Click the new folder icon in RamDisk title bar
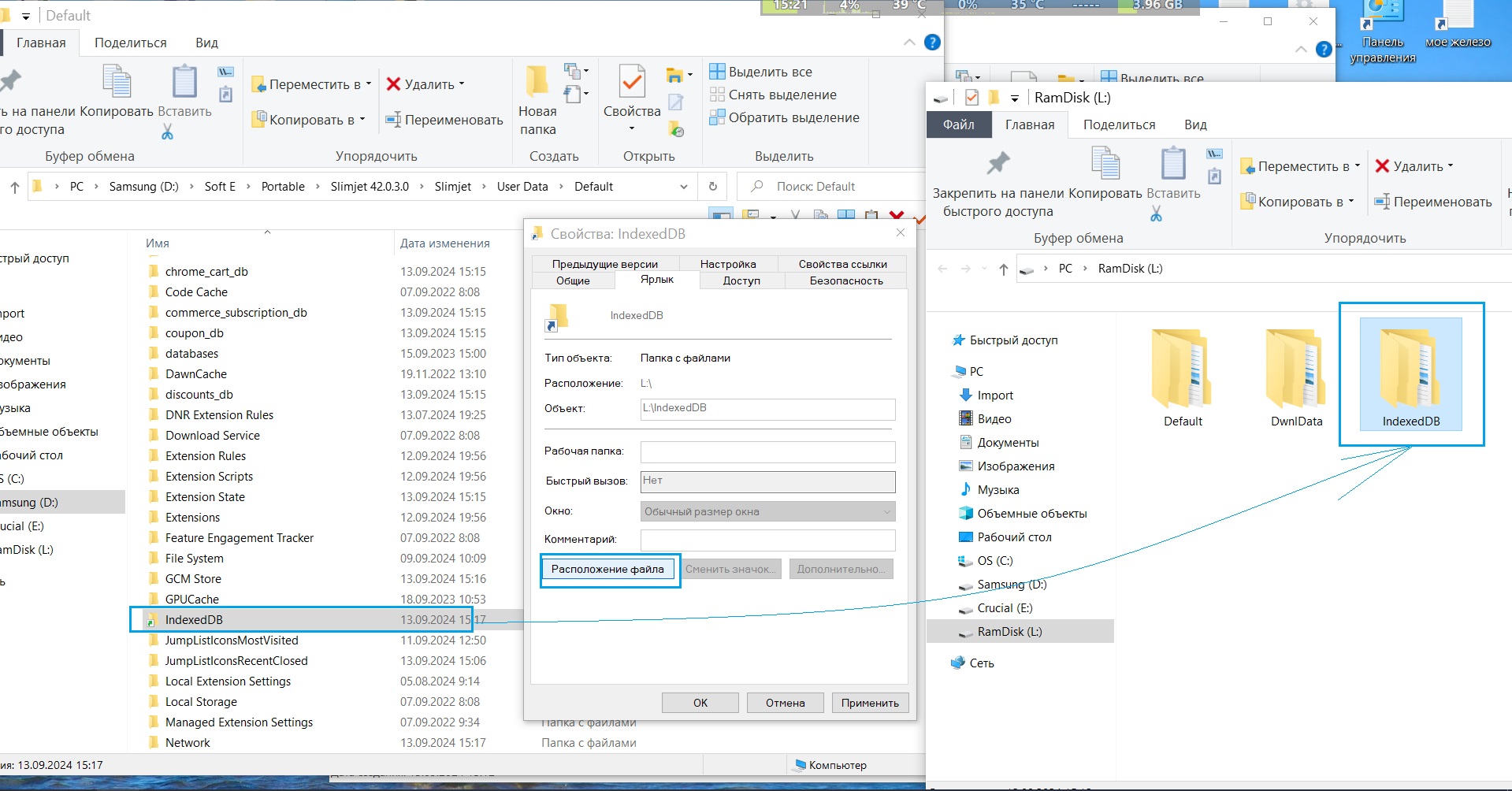This screenshot has height=791, width=1512. tap(994, 98)
